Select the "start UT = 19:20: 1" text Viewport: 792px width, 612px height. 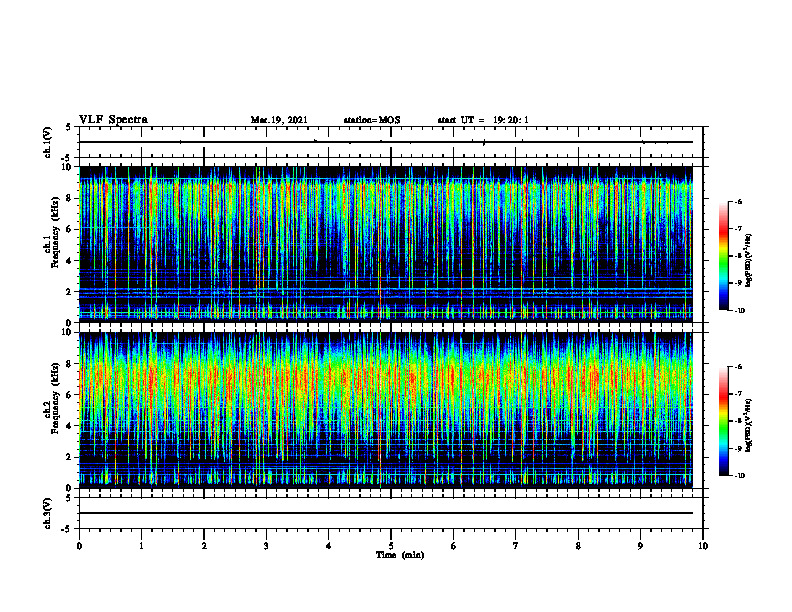click(x=483, y=120)
